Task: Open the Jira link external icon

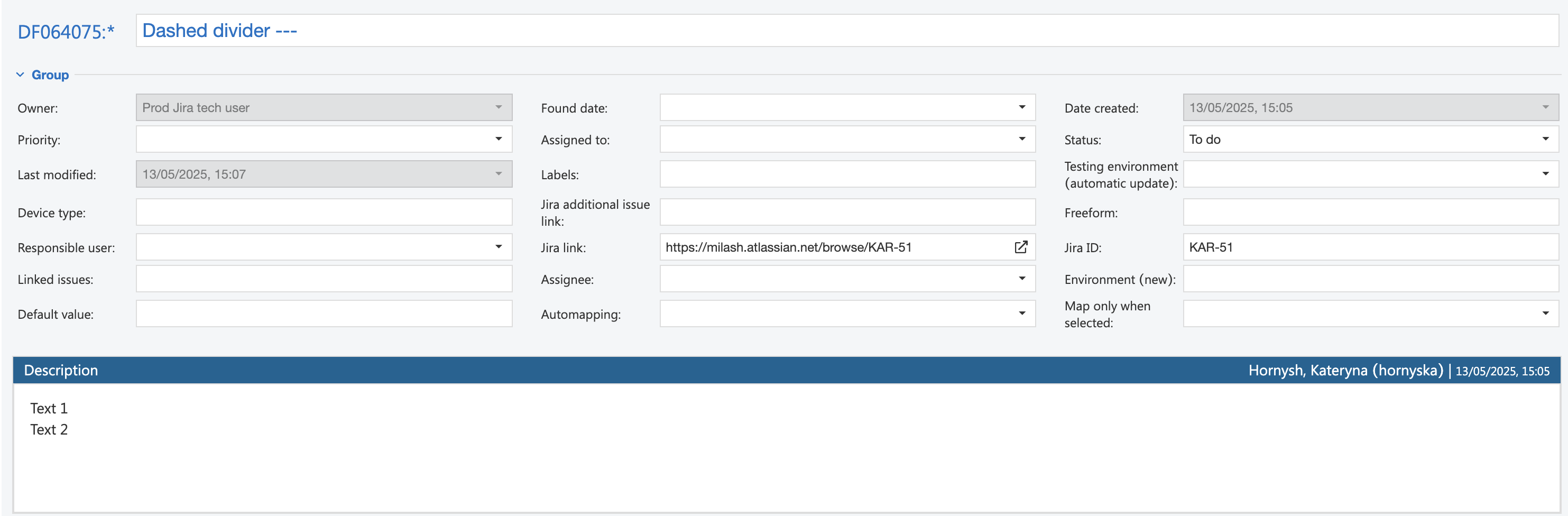Action: point(1021,247)
